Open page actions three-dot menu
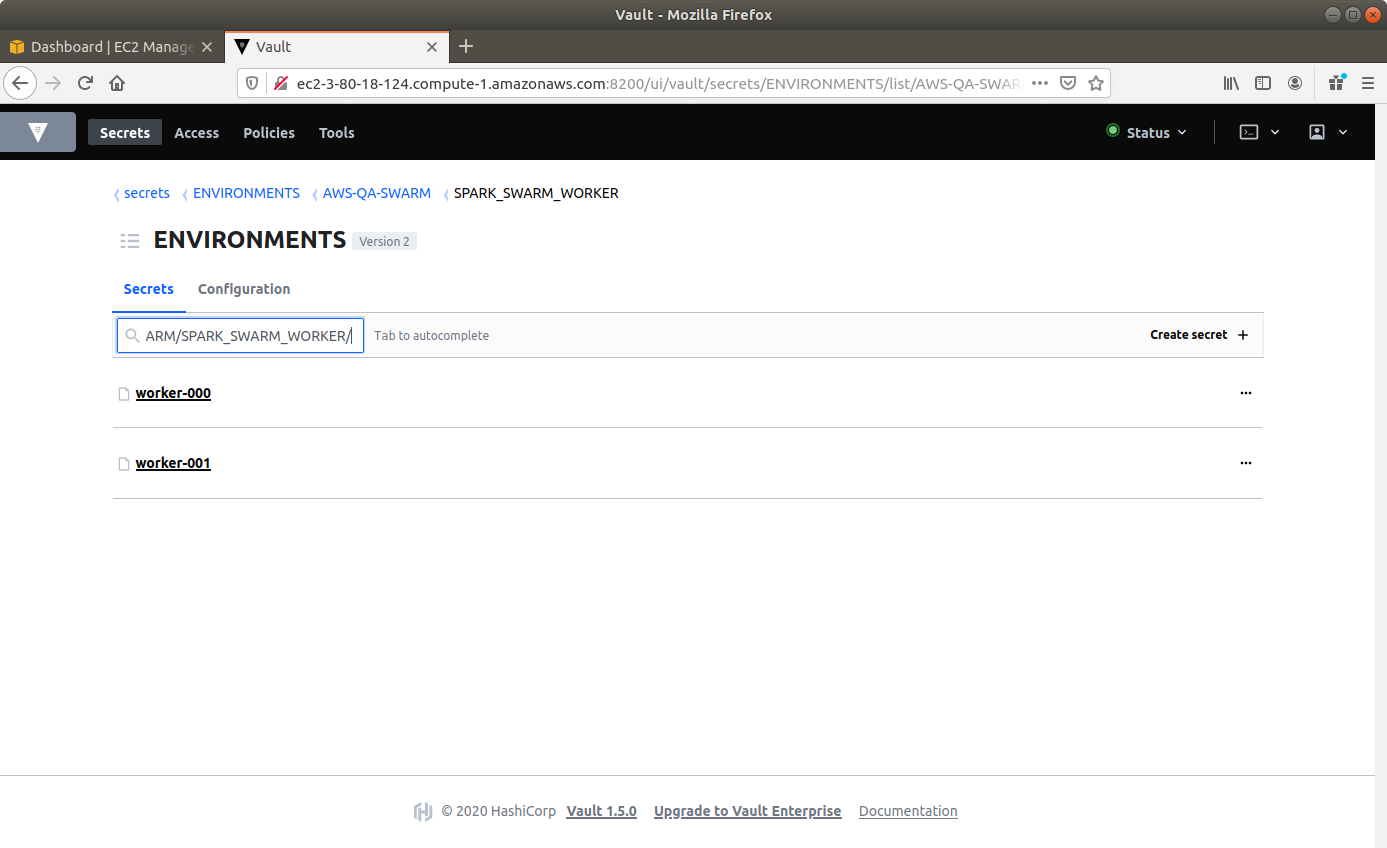This screenshot has width=1387, height=848. point(1040,84)
